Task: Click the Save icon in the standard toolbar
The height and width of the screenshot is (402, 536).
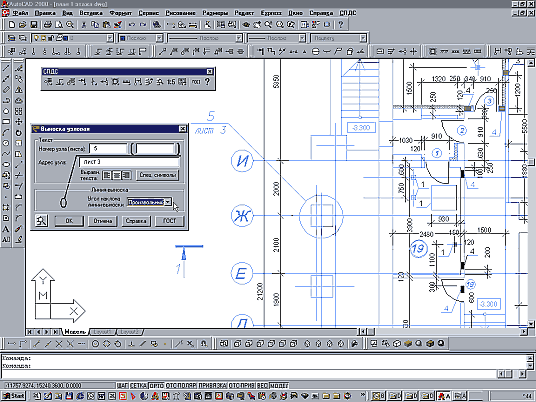Action: 34,25
